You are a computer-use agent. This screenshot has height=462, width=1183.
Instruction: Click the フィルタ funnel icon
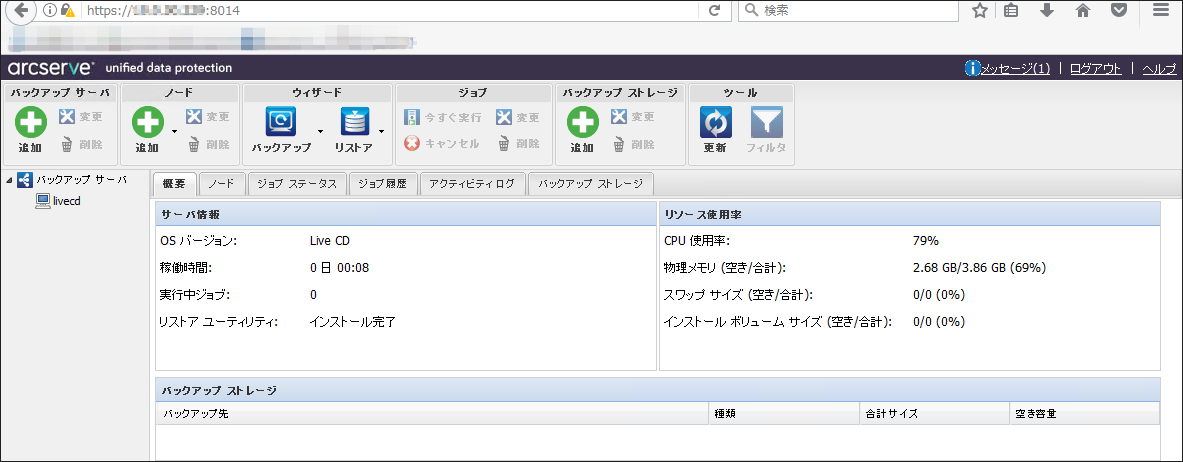tap(766, 122)
